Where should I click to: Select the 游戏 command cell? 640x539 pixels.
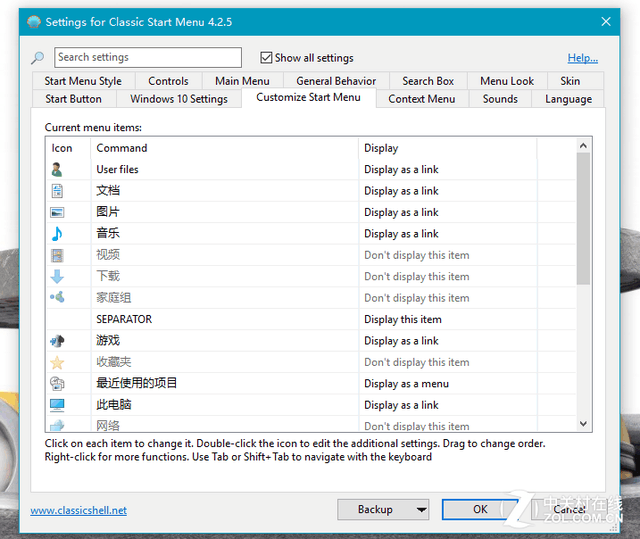pos(224,340)
